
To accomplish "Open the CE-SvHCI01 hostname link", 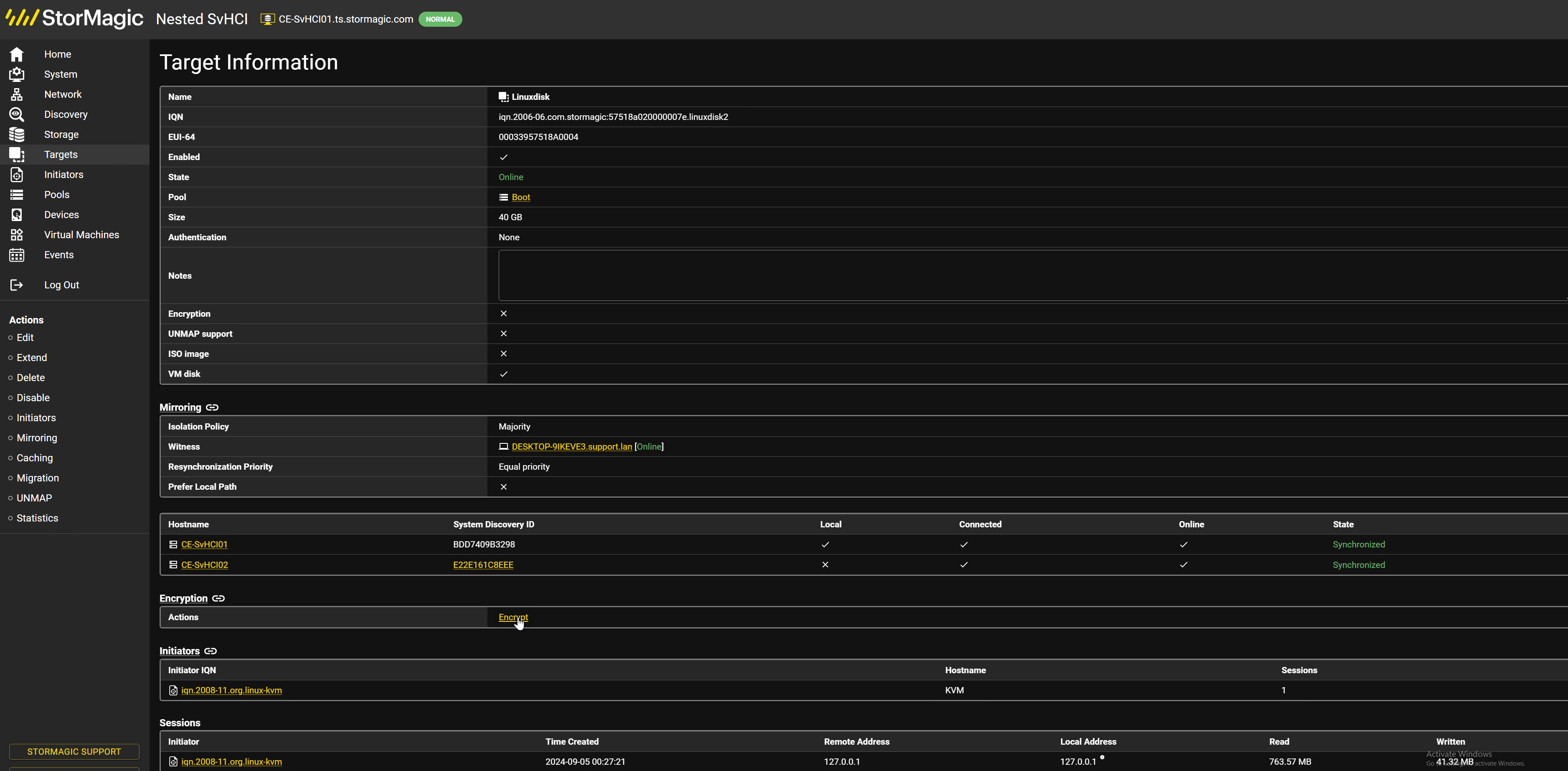I will 204,545.
